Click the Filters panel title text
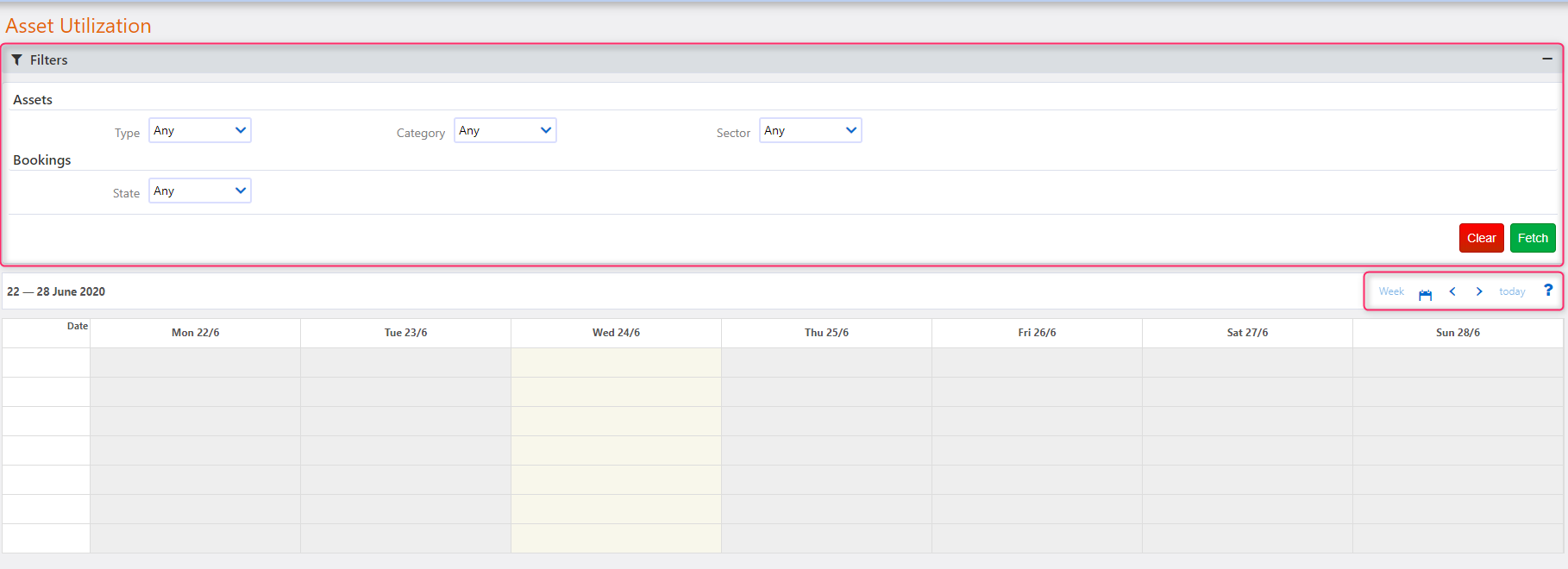The height and width of the screenshot is (569, 1568). [48, 59]
